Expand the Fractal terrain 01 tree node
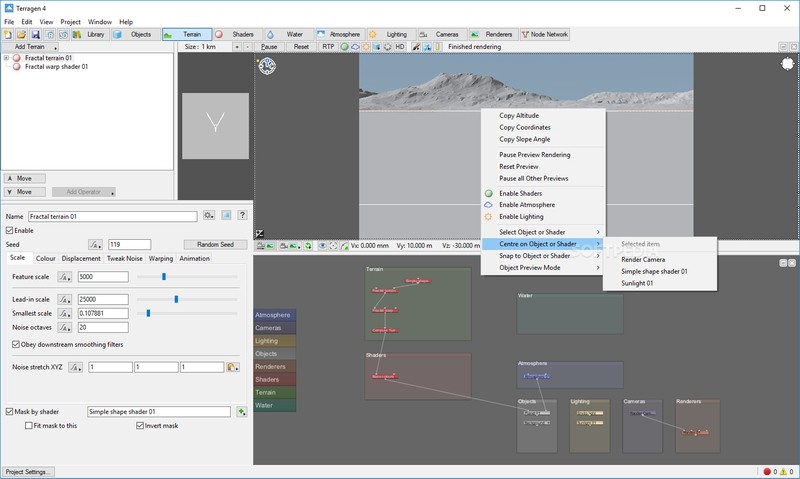Viewport: 800px width, 479px height. click(x=7, y=58)
